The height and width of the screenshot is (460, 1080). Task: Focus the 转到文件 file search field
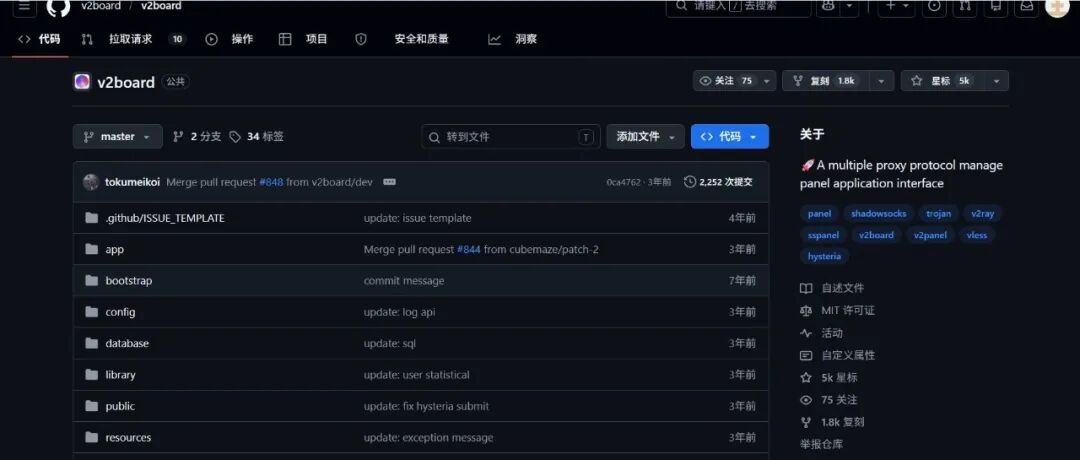510,136
